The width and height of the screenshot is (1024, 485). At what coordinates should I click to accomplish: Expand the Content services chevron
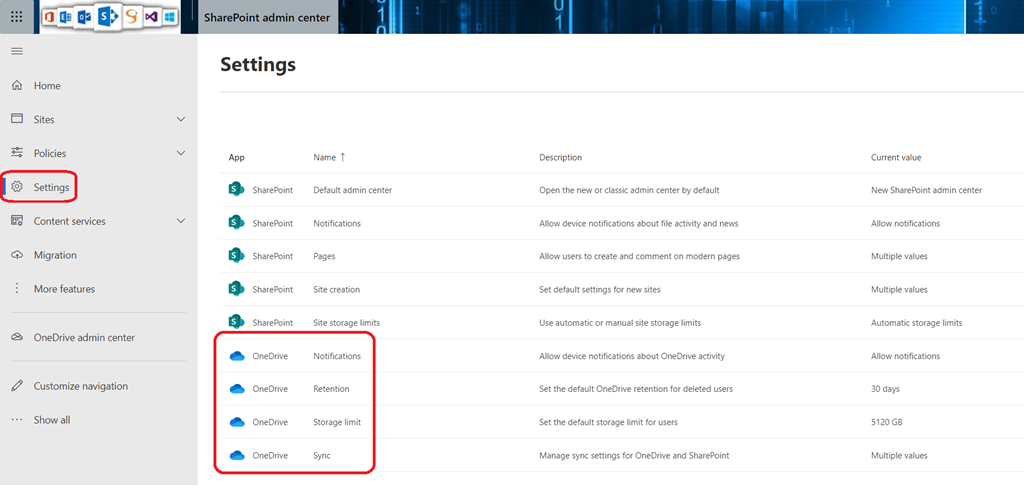point(181,221)
